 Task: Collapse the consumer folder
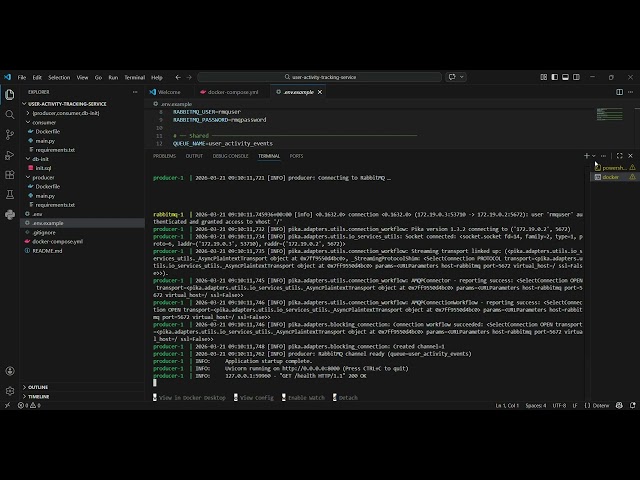click(x=82, y=122)
